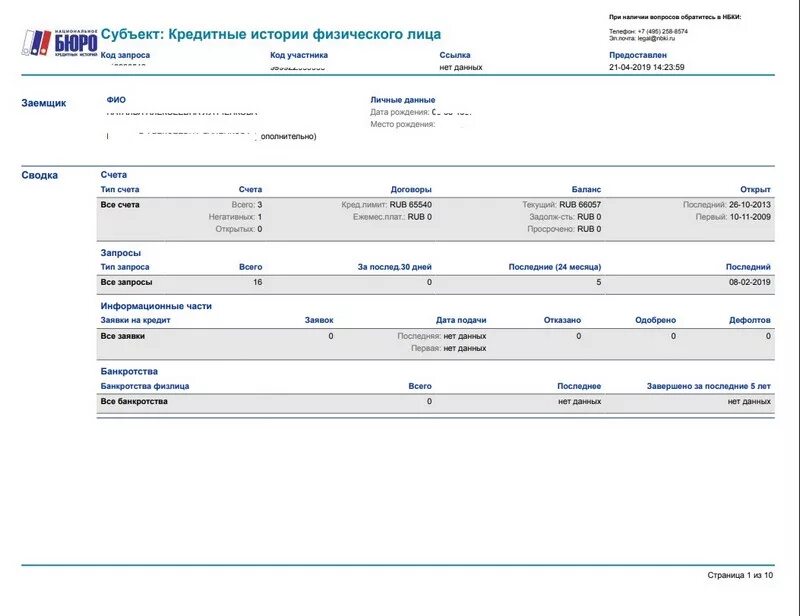Click the 'Дата рождения' field label
The image size is (800, 616).
click(400, 112)
